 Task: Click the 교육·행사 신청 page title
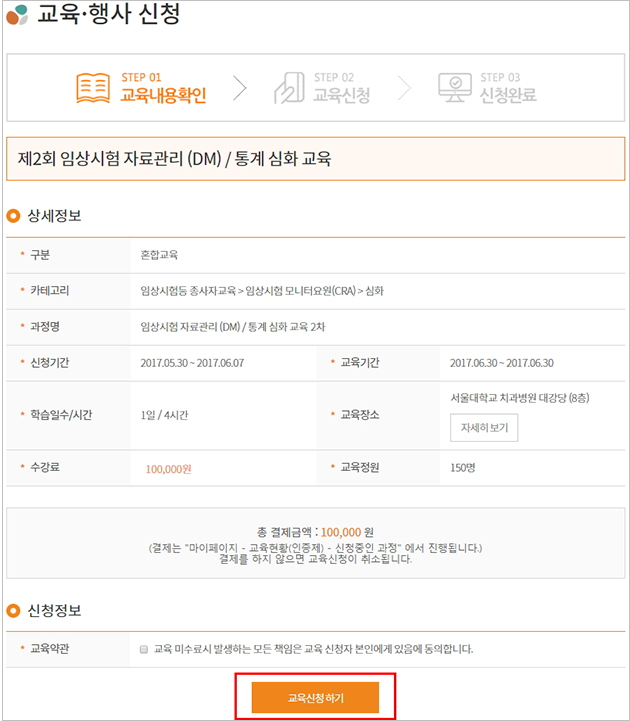109,14
